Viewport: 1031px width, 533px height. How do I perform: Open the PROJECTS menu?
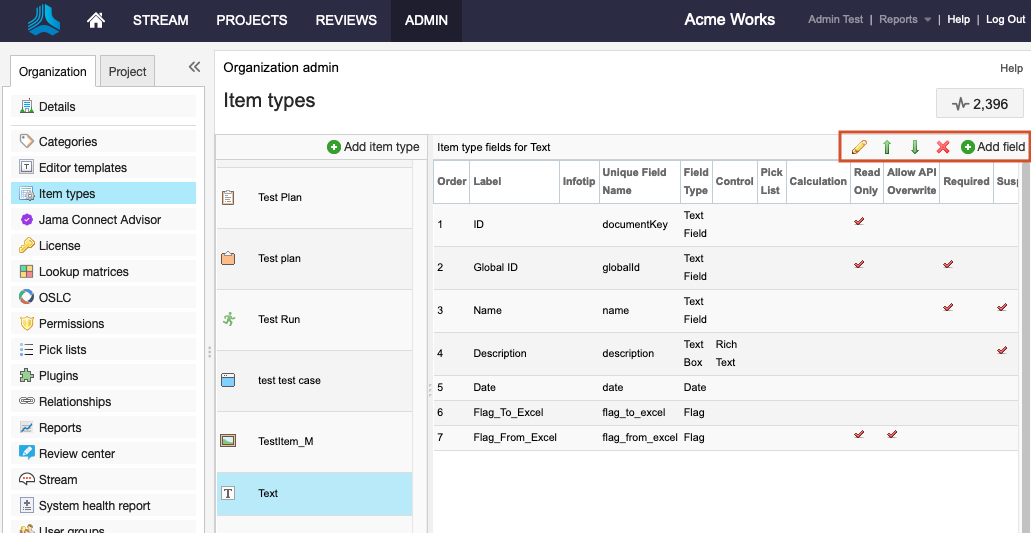coord(252,20)
